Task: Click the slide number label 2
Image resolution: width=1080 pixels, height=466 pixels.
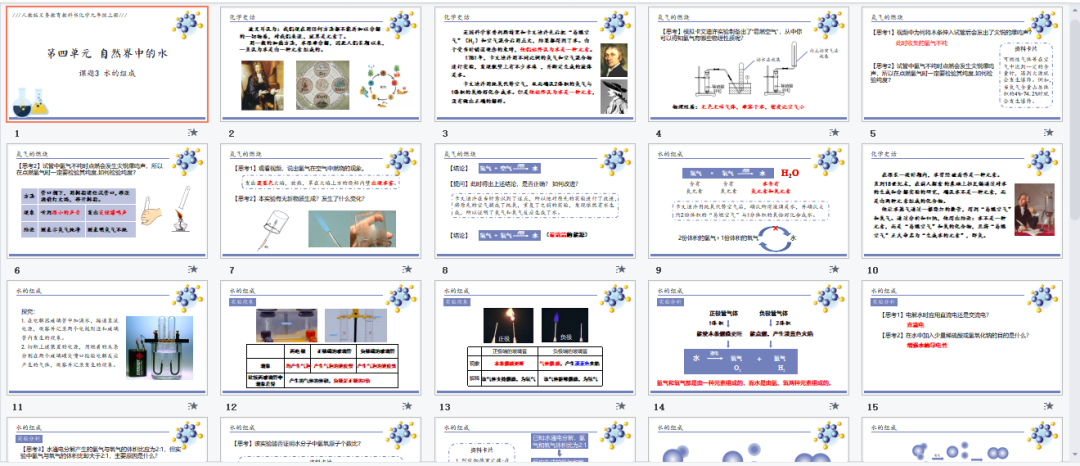Action: 232,134
